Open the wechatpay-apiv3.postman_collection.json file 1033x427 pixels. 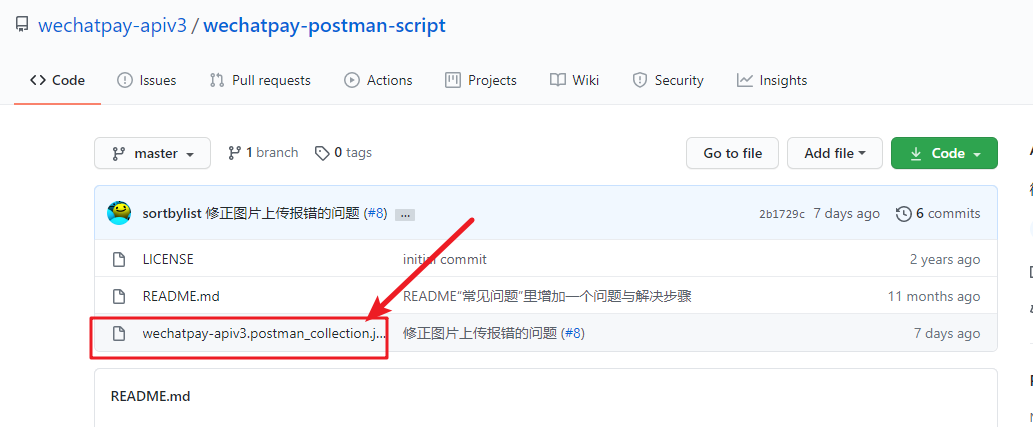[x=264, y=333]
